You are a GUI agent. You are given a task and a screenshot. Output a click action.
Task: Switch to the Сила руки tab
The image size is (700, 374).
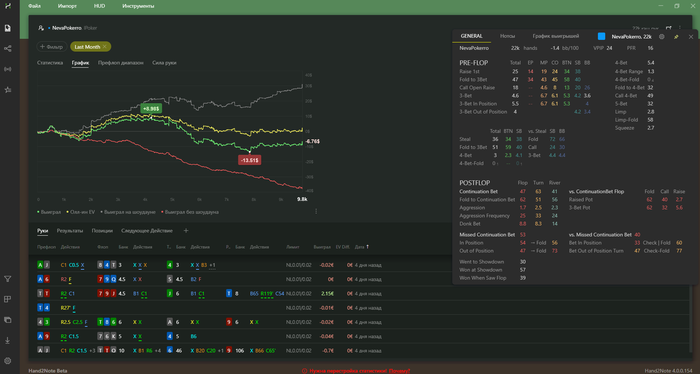[164, 63]
